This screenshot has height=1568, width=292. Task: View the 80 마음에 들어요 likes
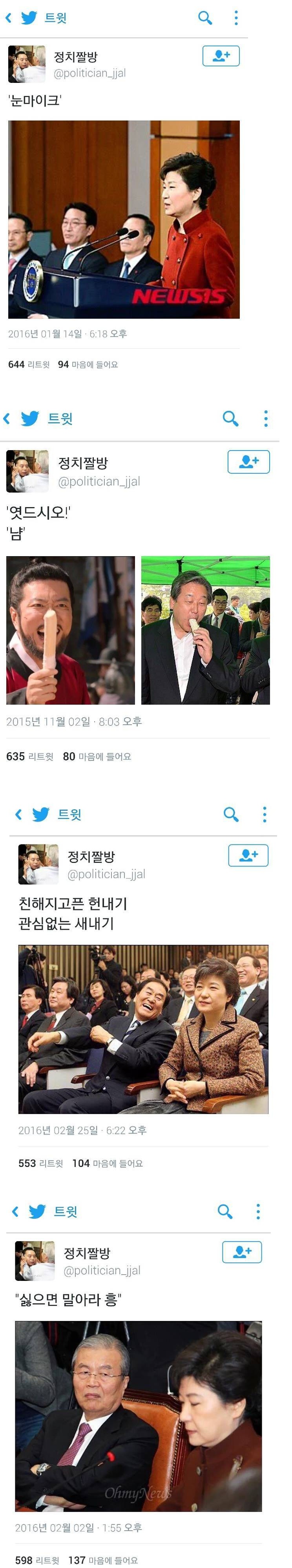coord(97,756)
